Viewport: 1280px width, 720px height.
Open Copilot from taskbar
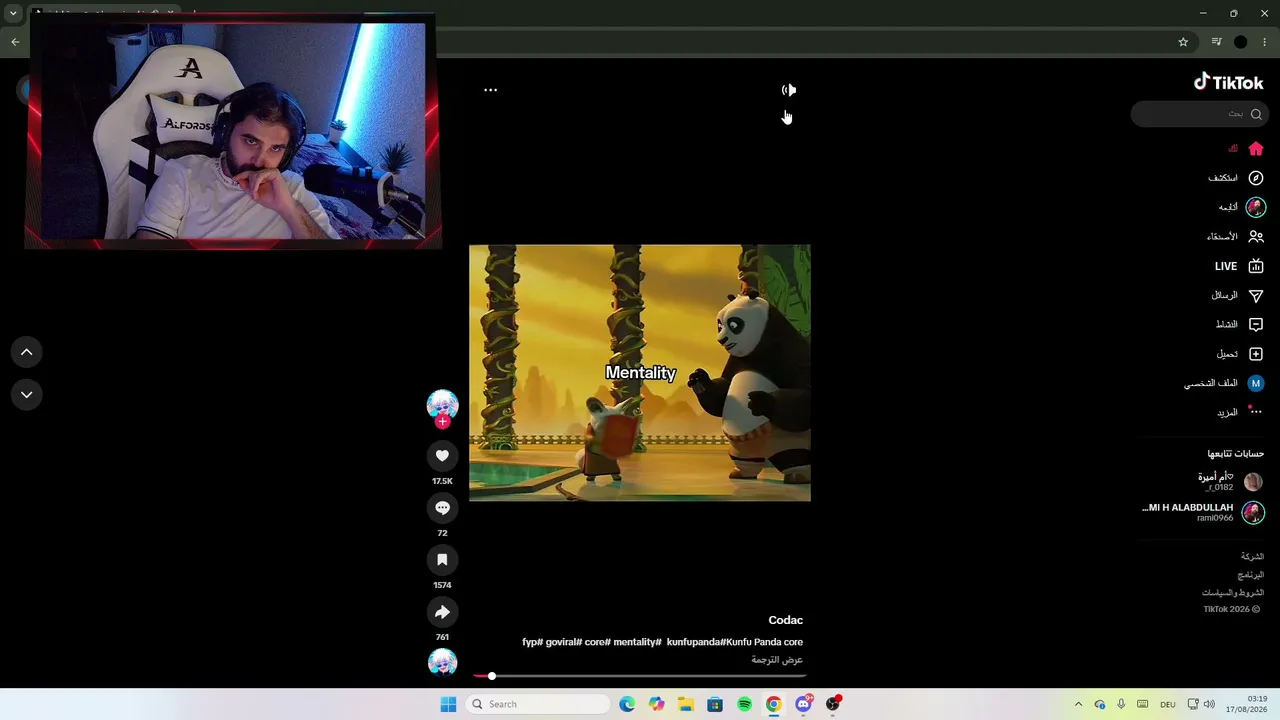[656, 704]
